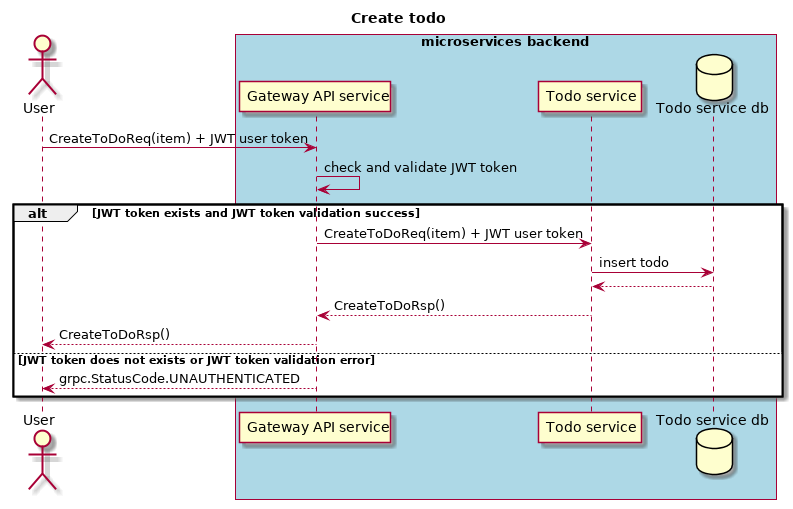Select the JWT validation error condition text
This screenshot has width=793, height=509.
[x=196, y=359]
